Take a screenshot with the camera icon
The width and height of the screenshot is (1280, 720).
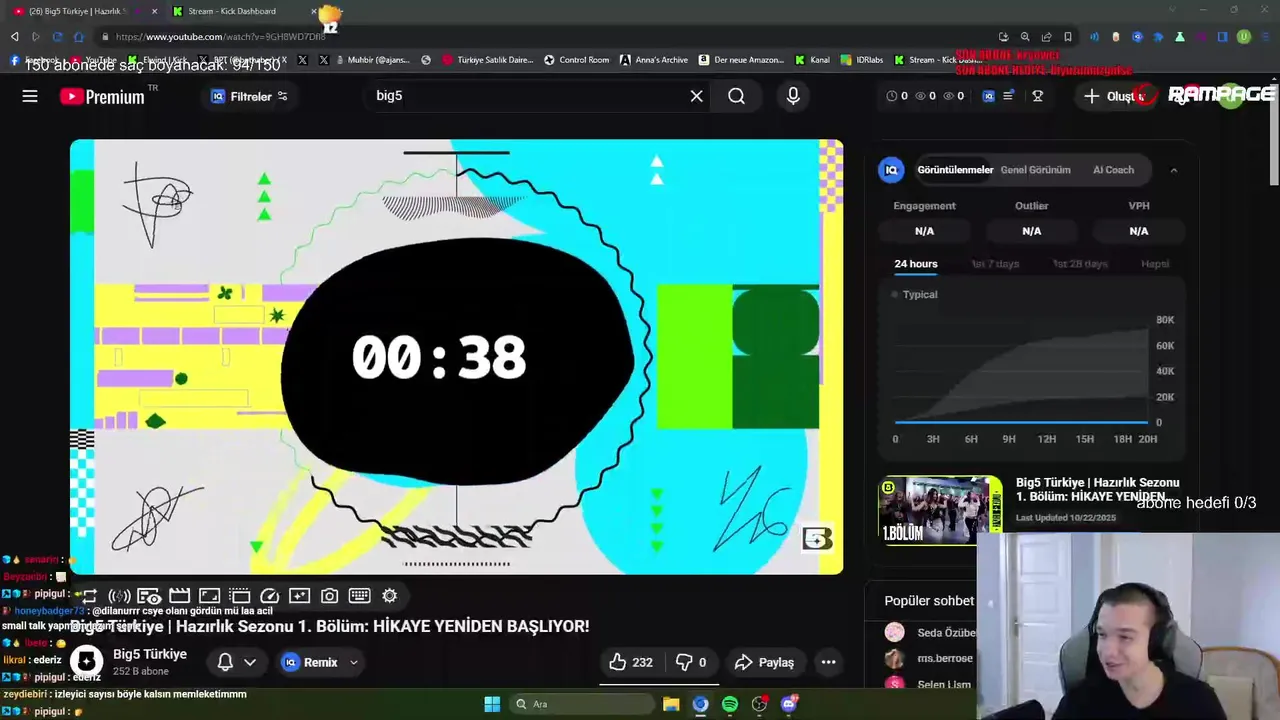(x=329, y=596)
